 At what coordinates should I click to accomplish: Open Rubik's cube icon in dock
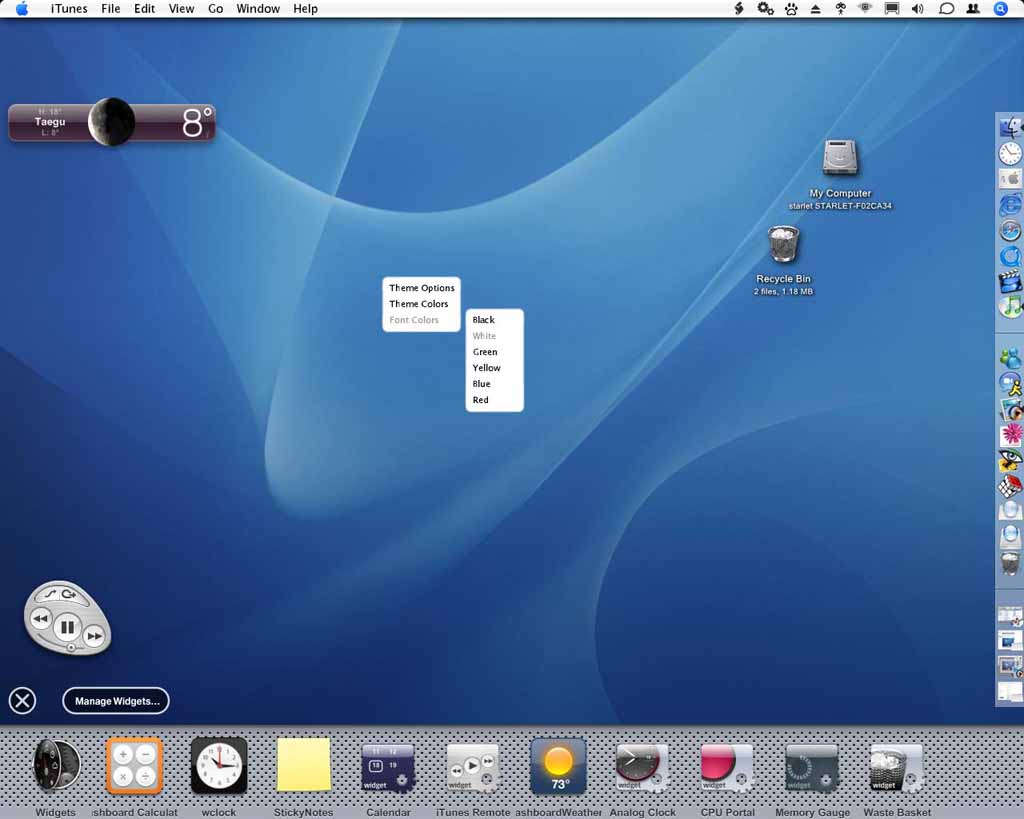tap(1010, 486)
